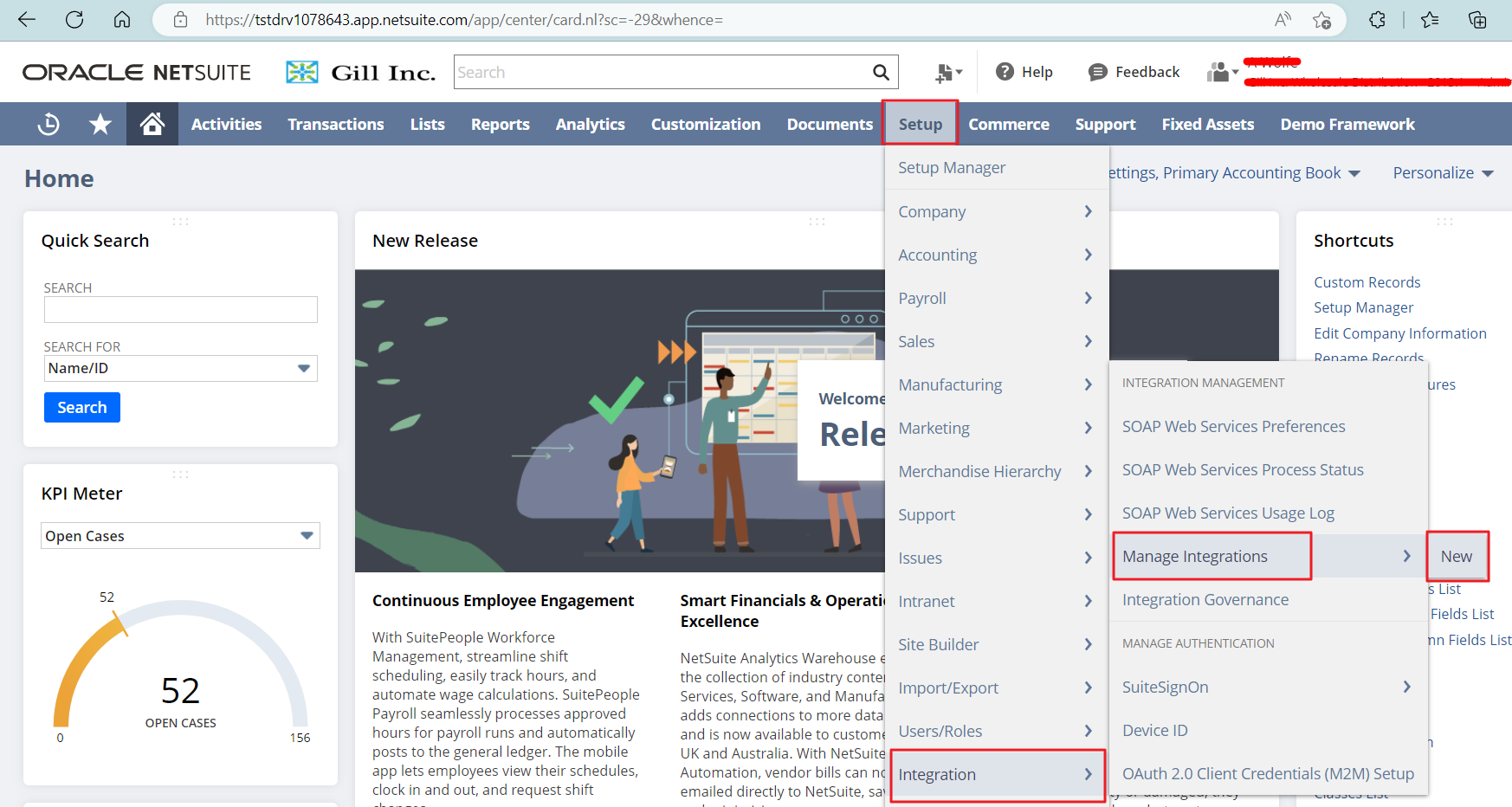The height and width of the screenshot is (807, 1512).
Task: Go to the Home house icon
Action: pos(152,125)
